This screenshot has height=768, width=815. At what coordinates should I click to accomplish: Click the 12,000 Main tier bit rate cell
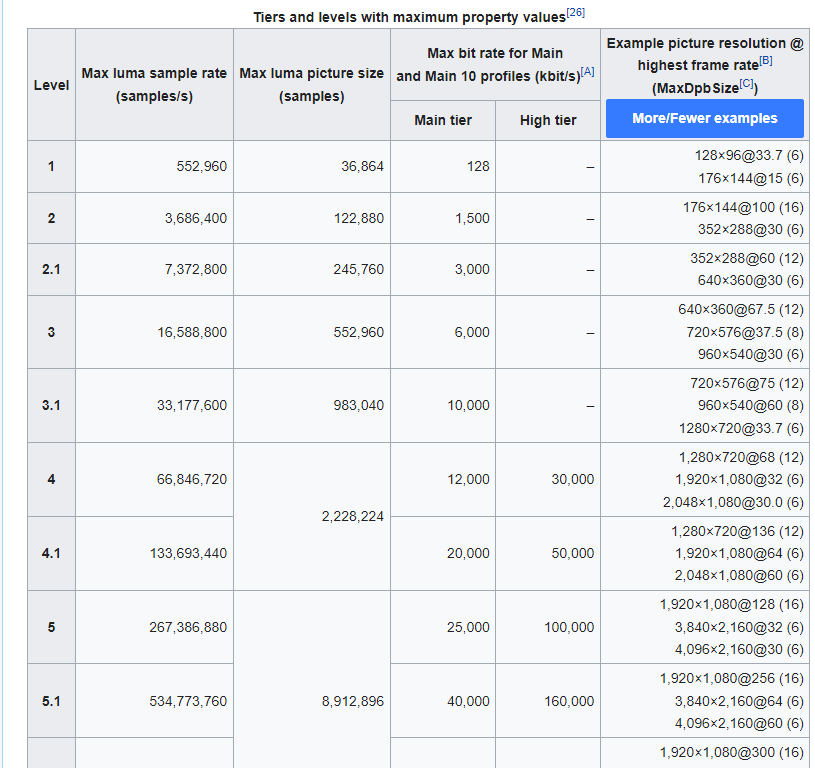pyautogui.click(x=443, y=479)
